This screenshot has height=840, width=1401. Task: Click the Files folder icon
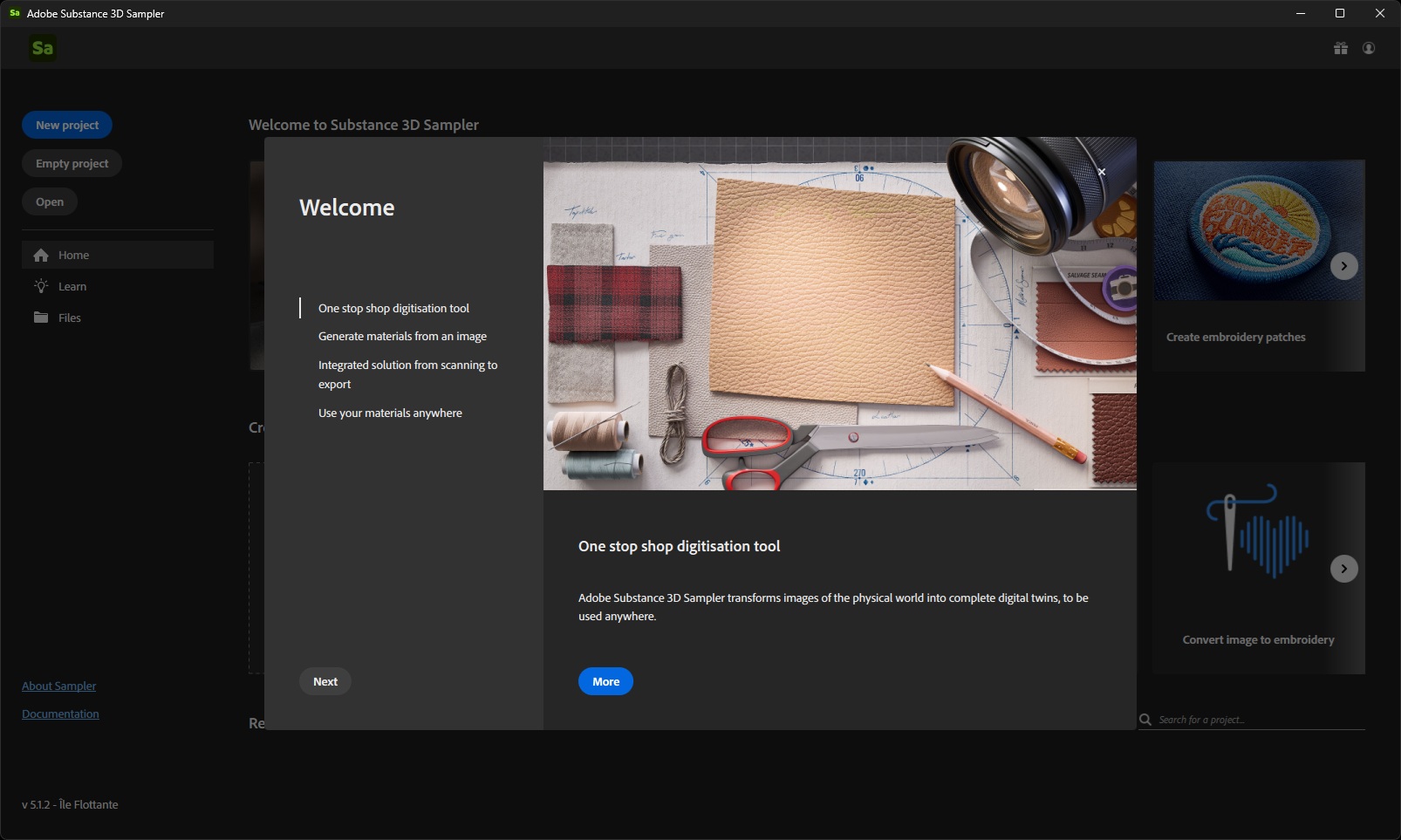41,318
